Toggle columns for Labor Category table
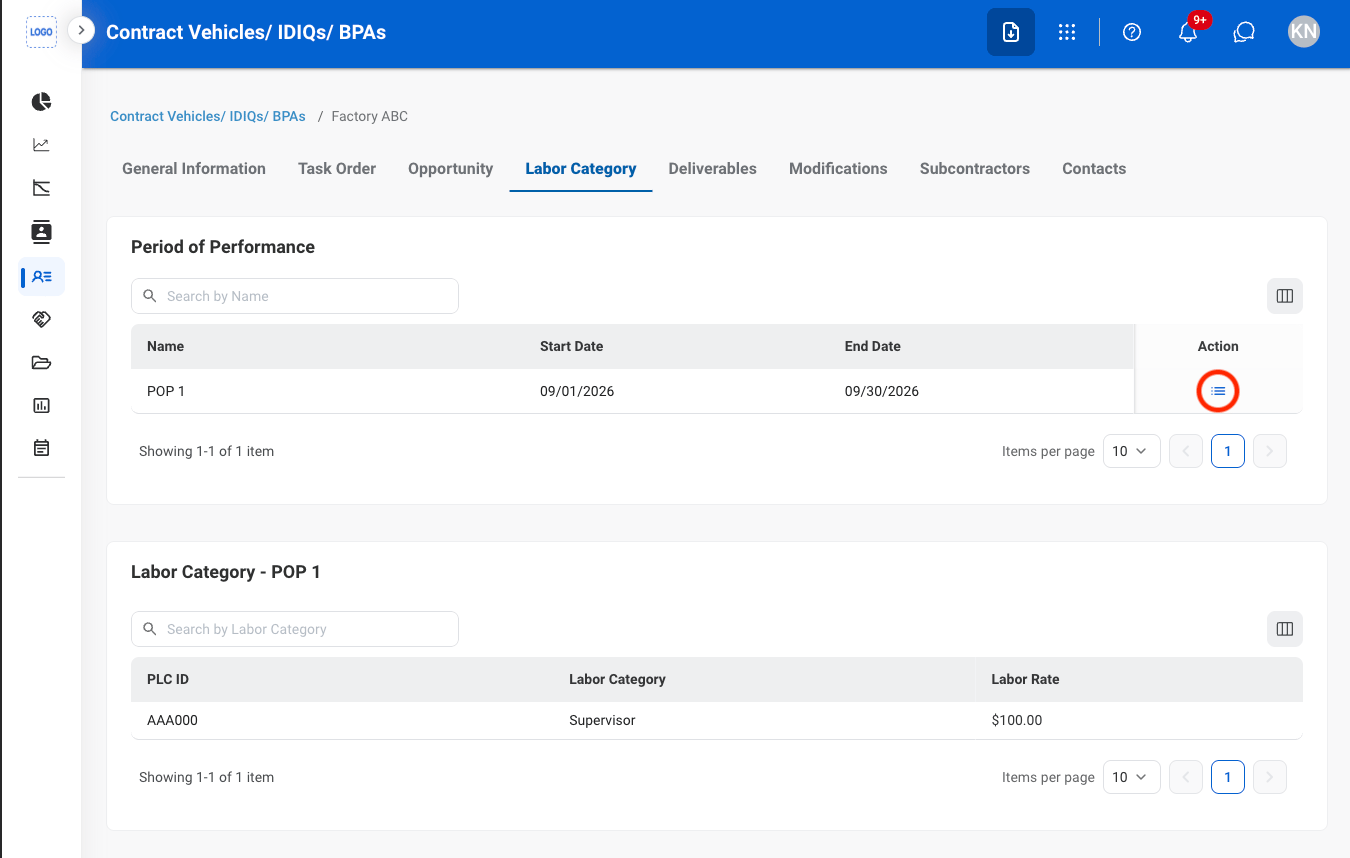 [1285, 629]
